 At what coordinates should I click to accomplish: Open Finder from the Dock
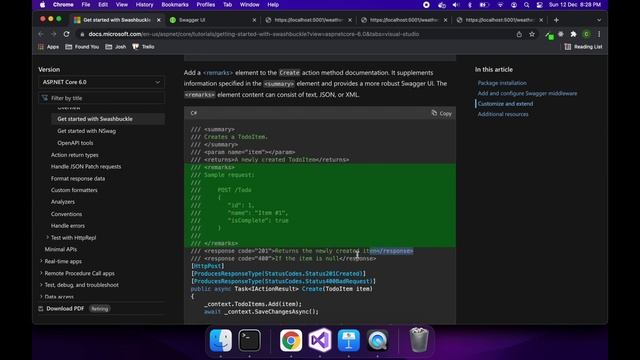click(221, 340)
